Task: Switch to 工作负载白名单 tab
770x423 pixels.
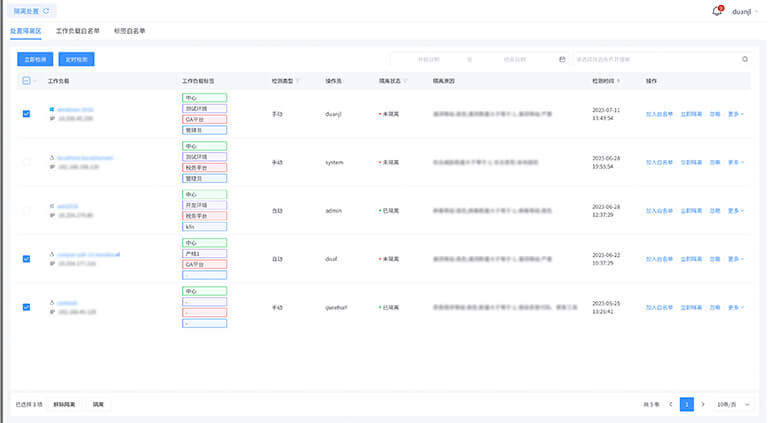Action: pyautogui.click(x=77, y=31)
